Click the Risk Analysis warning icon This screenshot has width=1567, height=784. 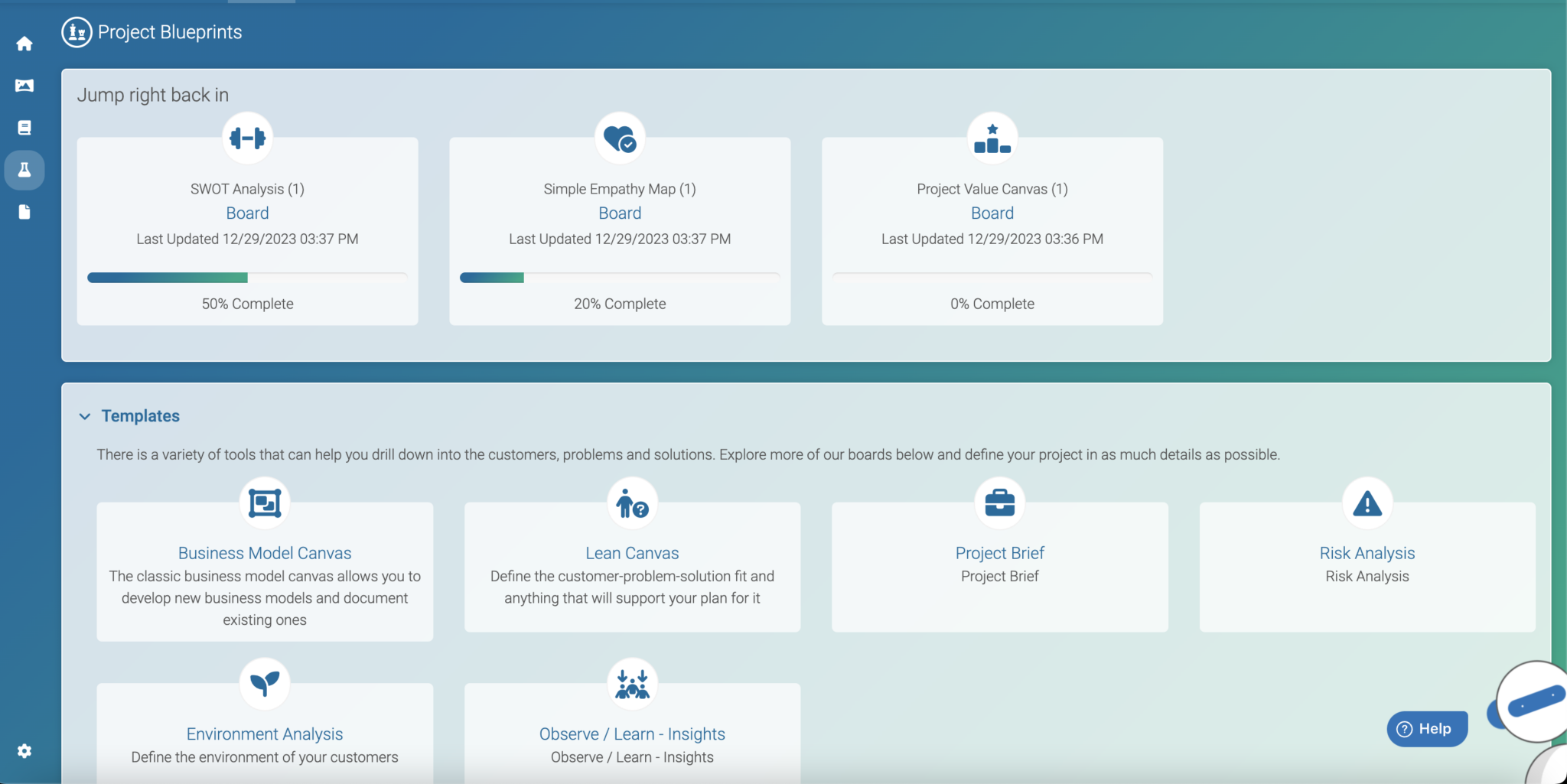tap(1367, 503)
